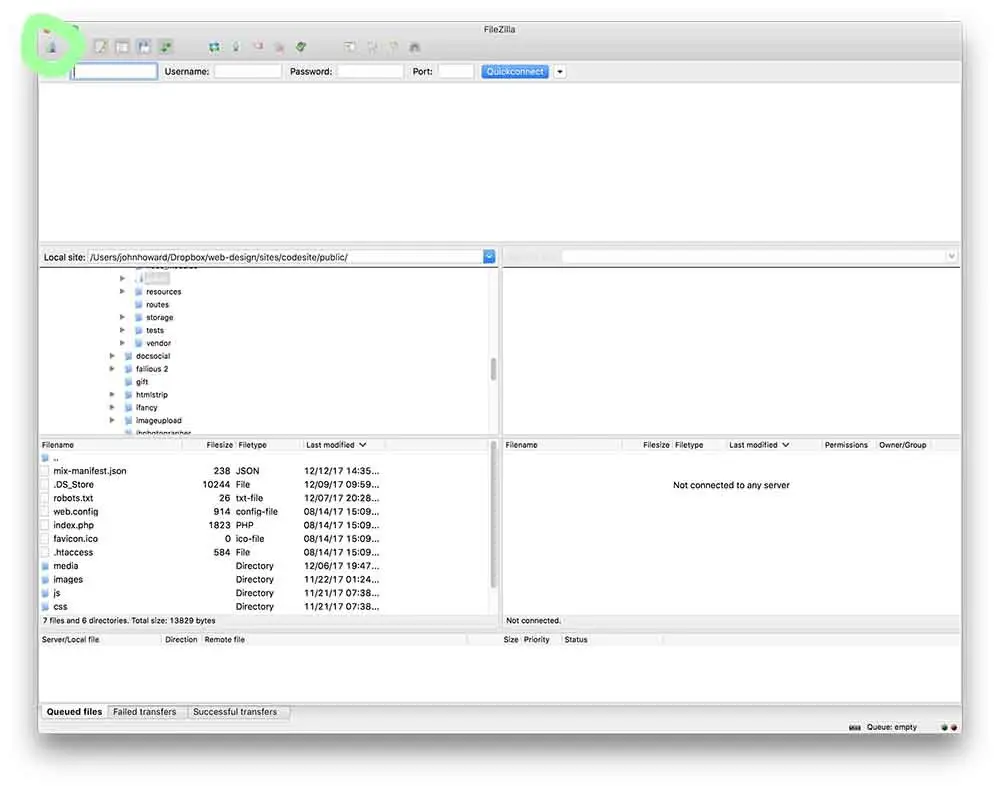Click the Quickconnect button
The height and width of the screenshot is (788, 1000).
[515, 71]
